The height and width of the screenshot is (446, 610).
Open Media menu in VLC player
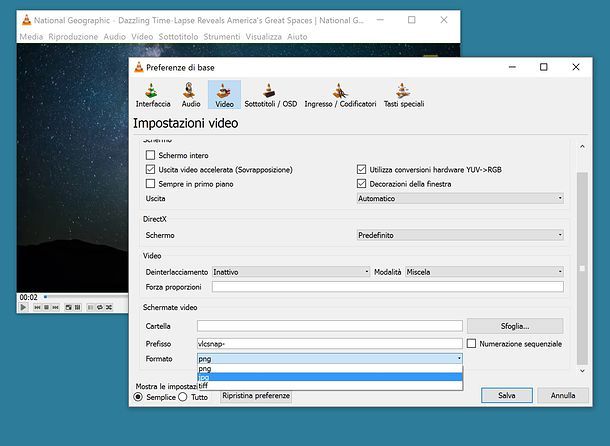31,37
